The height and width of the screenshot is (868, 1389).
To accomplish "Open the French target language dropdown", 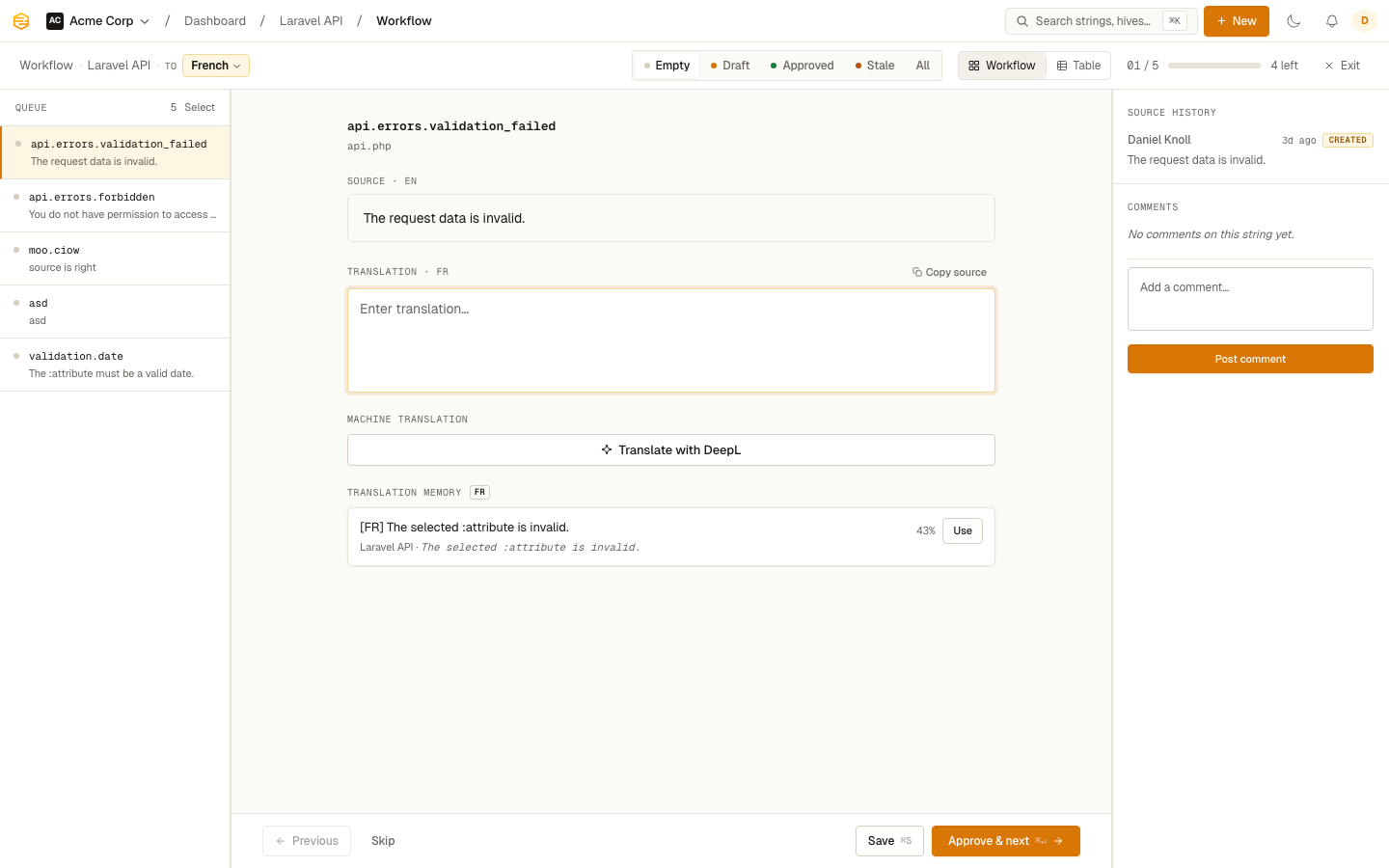I will pyautogui.click(x=216, y=66).
